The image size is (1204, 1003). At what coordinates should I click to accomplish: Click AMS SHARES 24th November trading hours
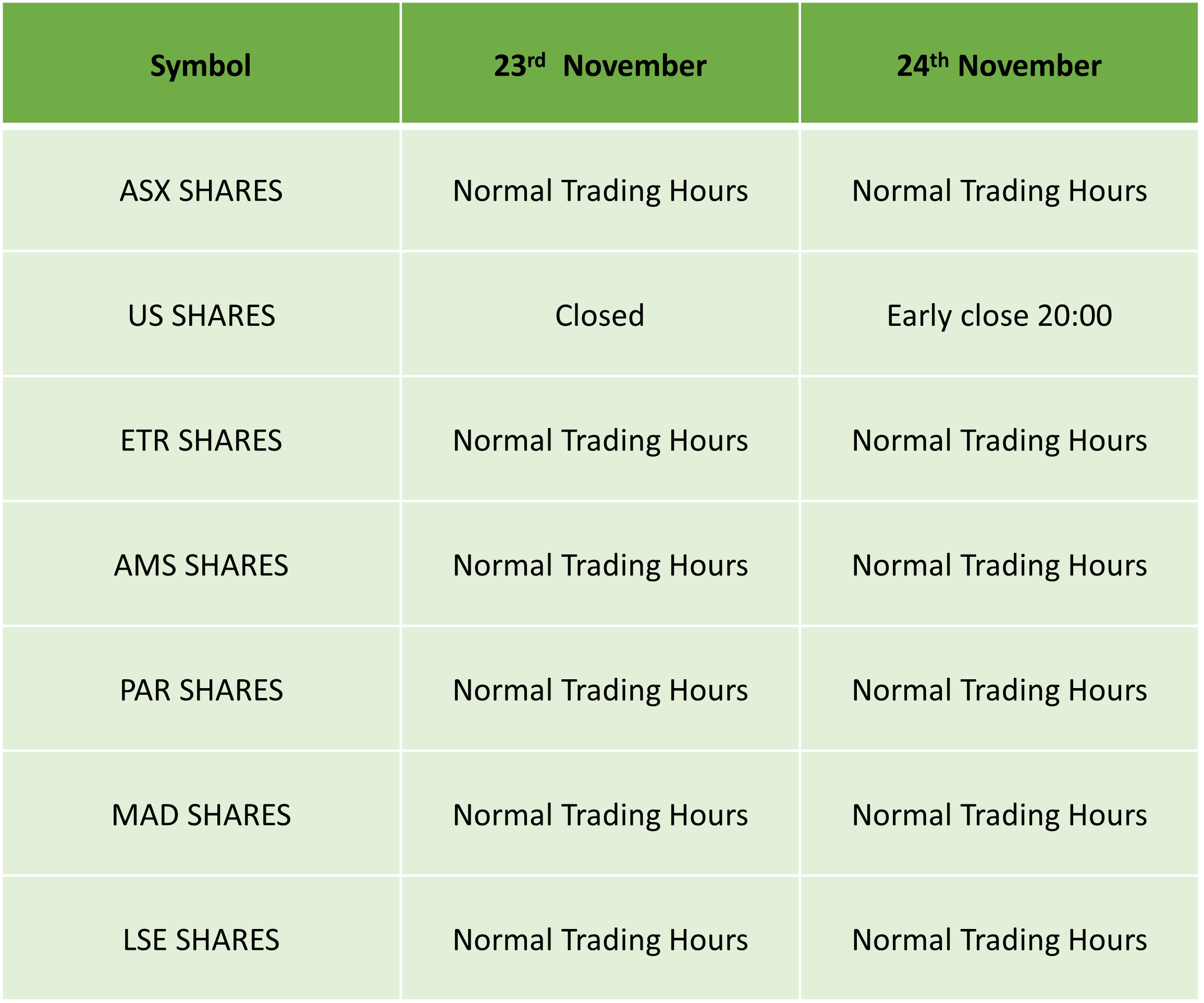[999, 564]
